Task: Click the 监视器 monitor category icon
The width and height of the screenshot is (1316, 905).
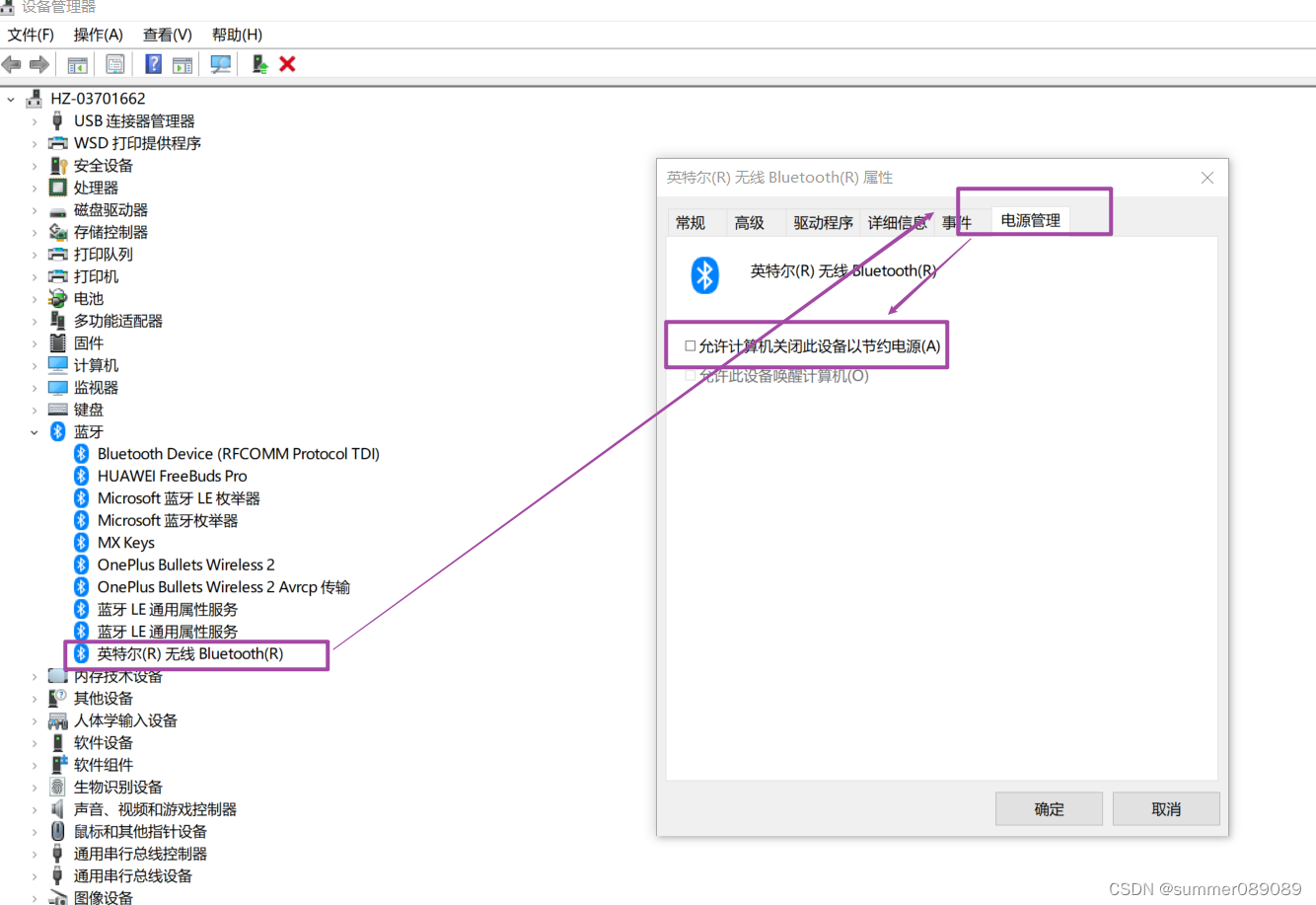Action: pos(58,387)
